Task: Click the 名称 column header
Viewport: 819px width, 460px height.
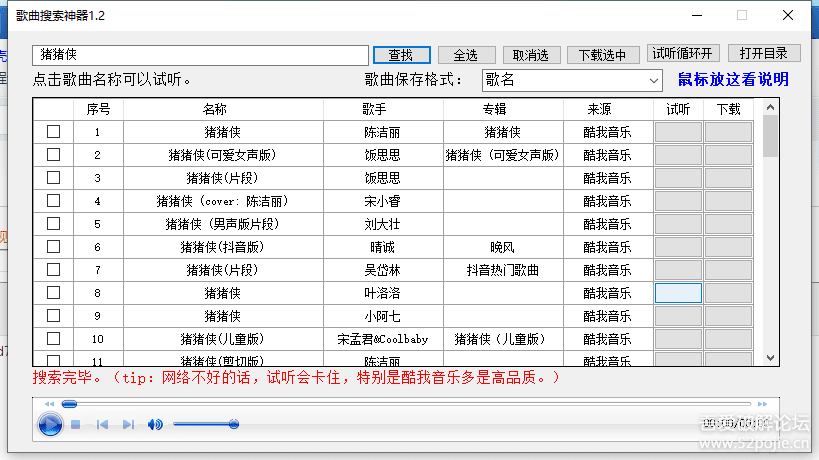Action: coord(223,109)
